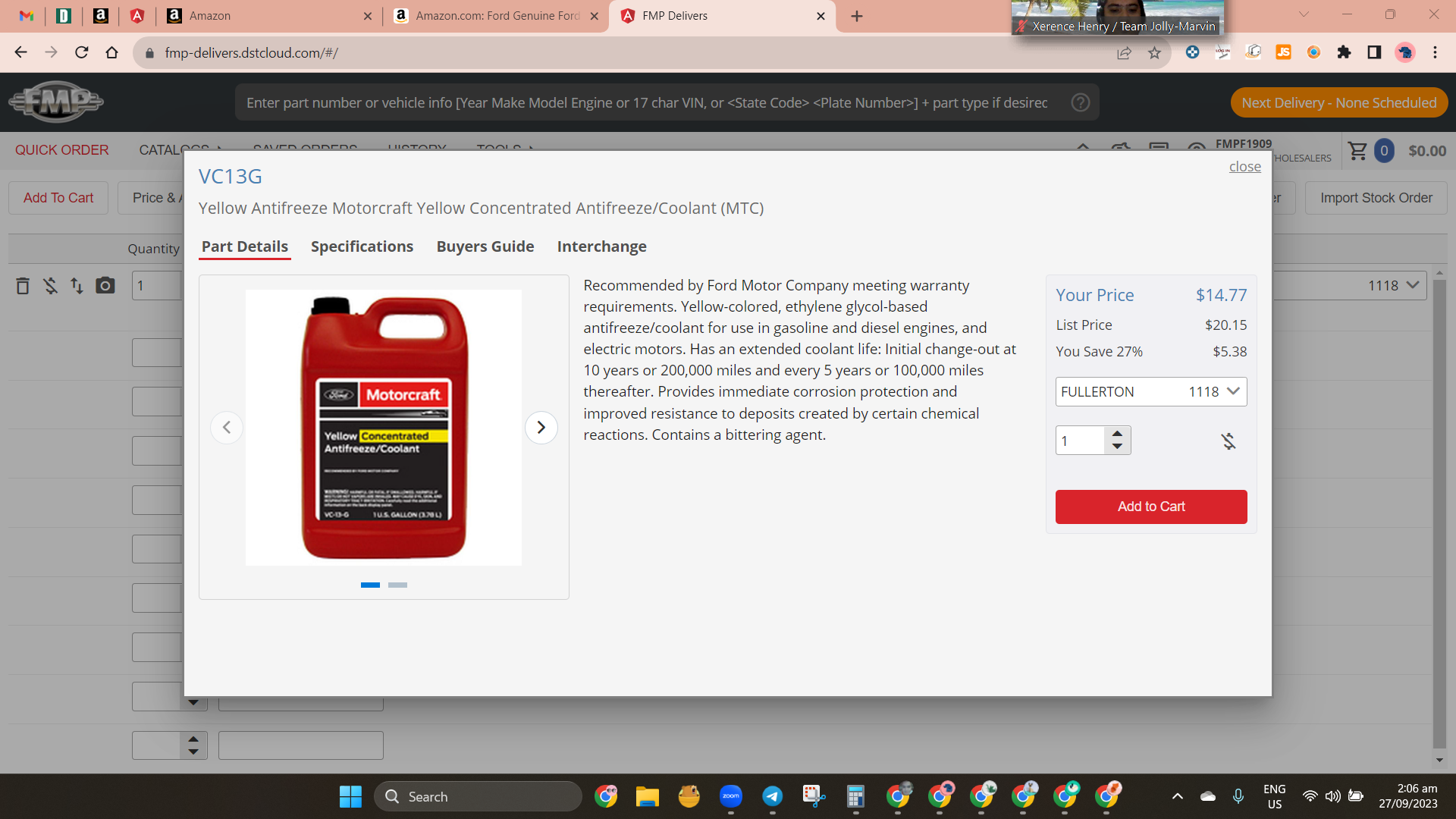Go to the browser home page
Screen dimensions: 1456x819
coord(111,52)
